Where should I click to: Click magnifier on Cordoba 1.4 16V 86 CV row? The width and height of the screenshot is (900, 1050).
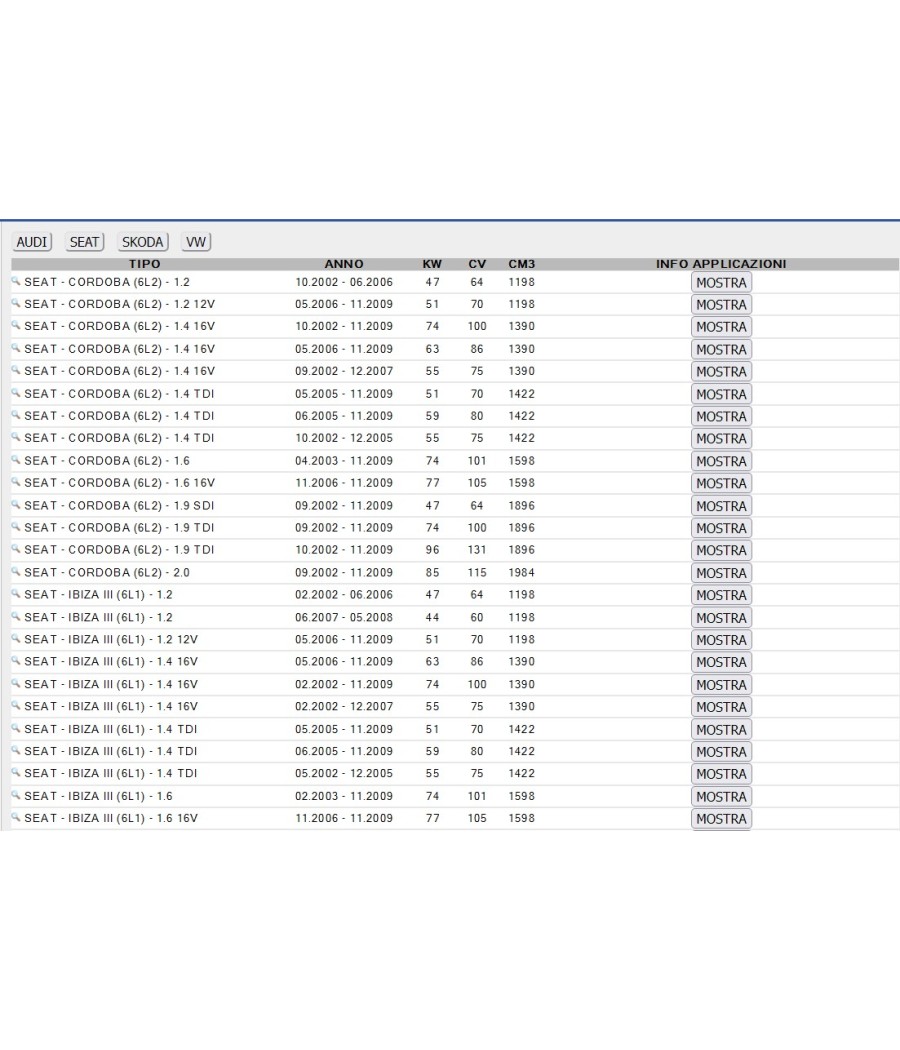point(16,348)
